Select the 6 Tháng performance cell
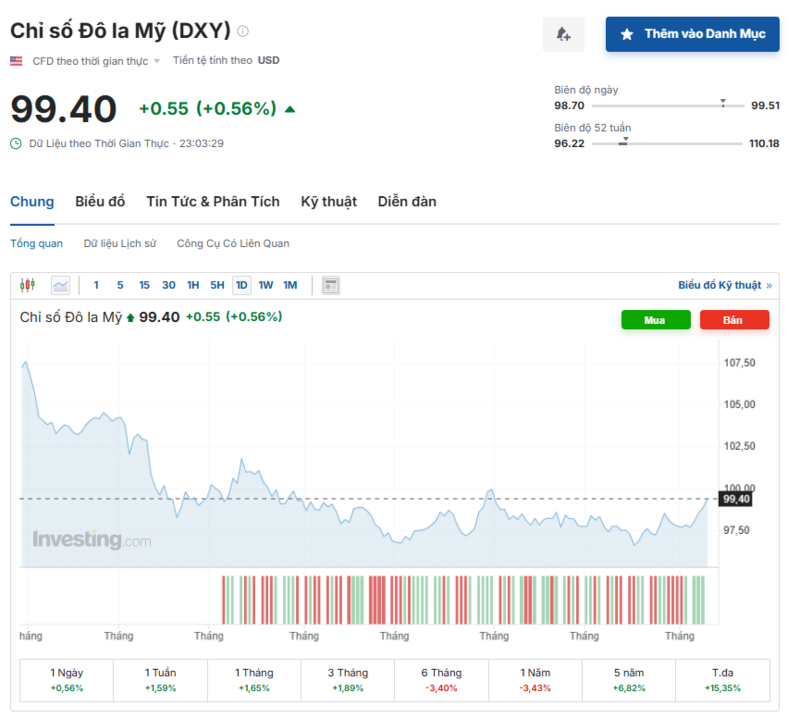 click(x=441, y=680)
